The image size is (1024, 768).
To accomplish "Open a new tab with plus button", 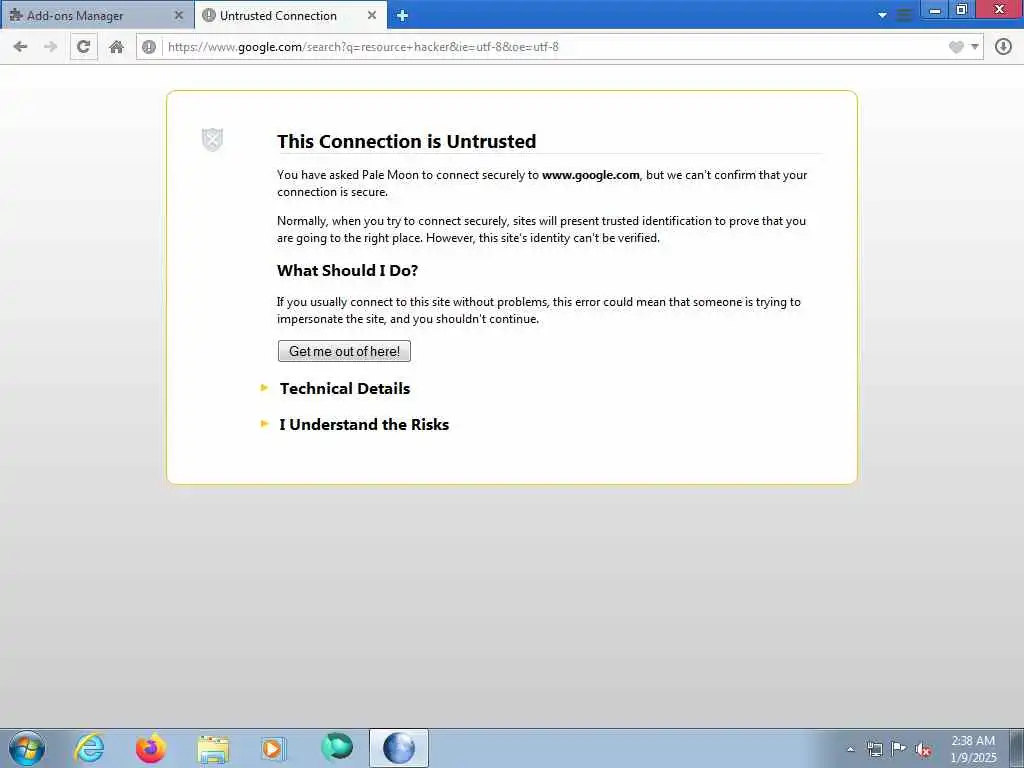I will pos(402,16).
